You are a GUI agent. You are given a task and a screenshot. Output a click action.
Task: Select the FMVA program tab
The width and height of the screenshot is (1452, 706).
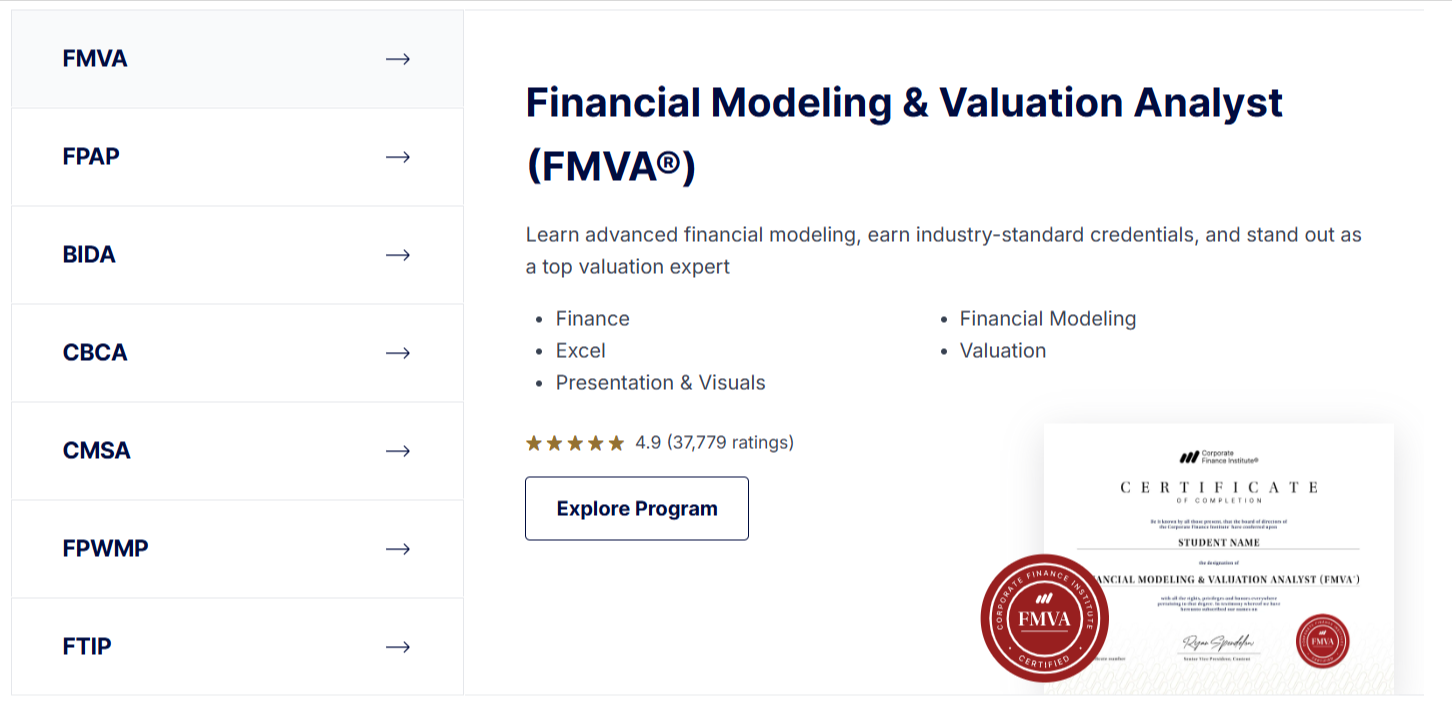coord(95,59)
